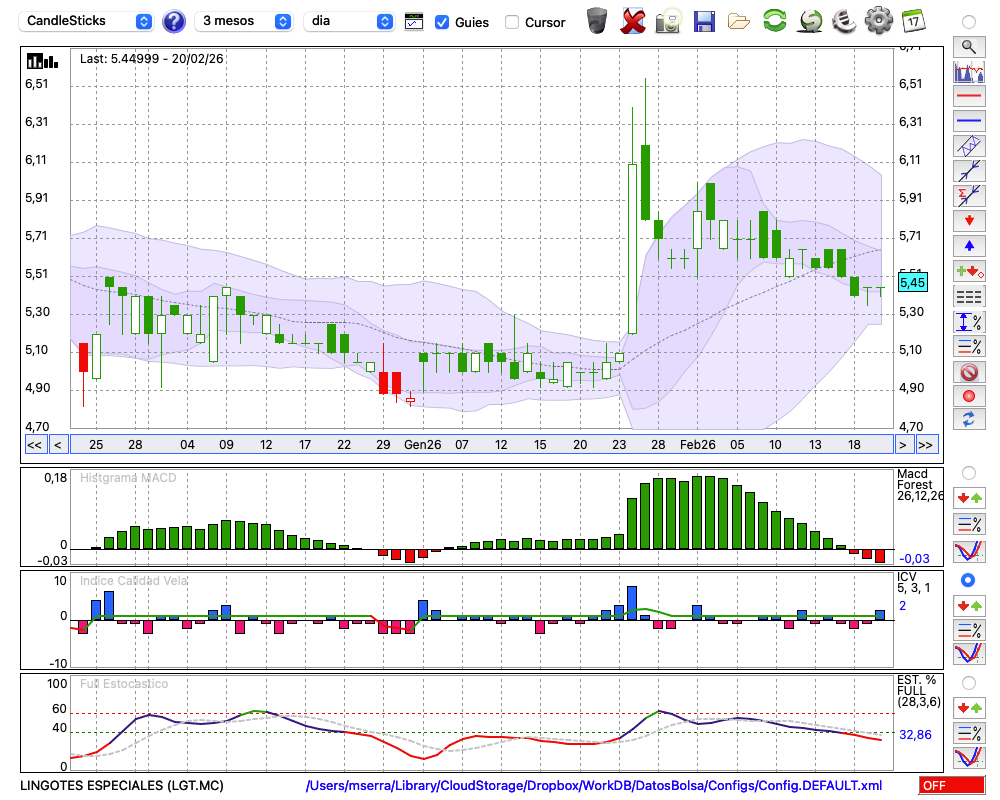Screen dimensions: 1000x800
Task: Click the magnifying glass zoom tool
Action: tap(968, 46)
